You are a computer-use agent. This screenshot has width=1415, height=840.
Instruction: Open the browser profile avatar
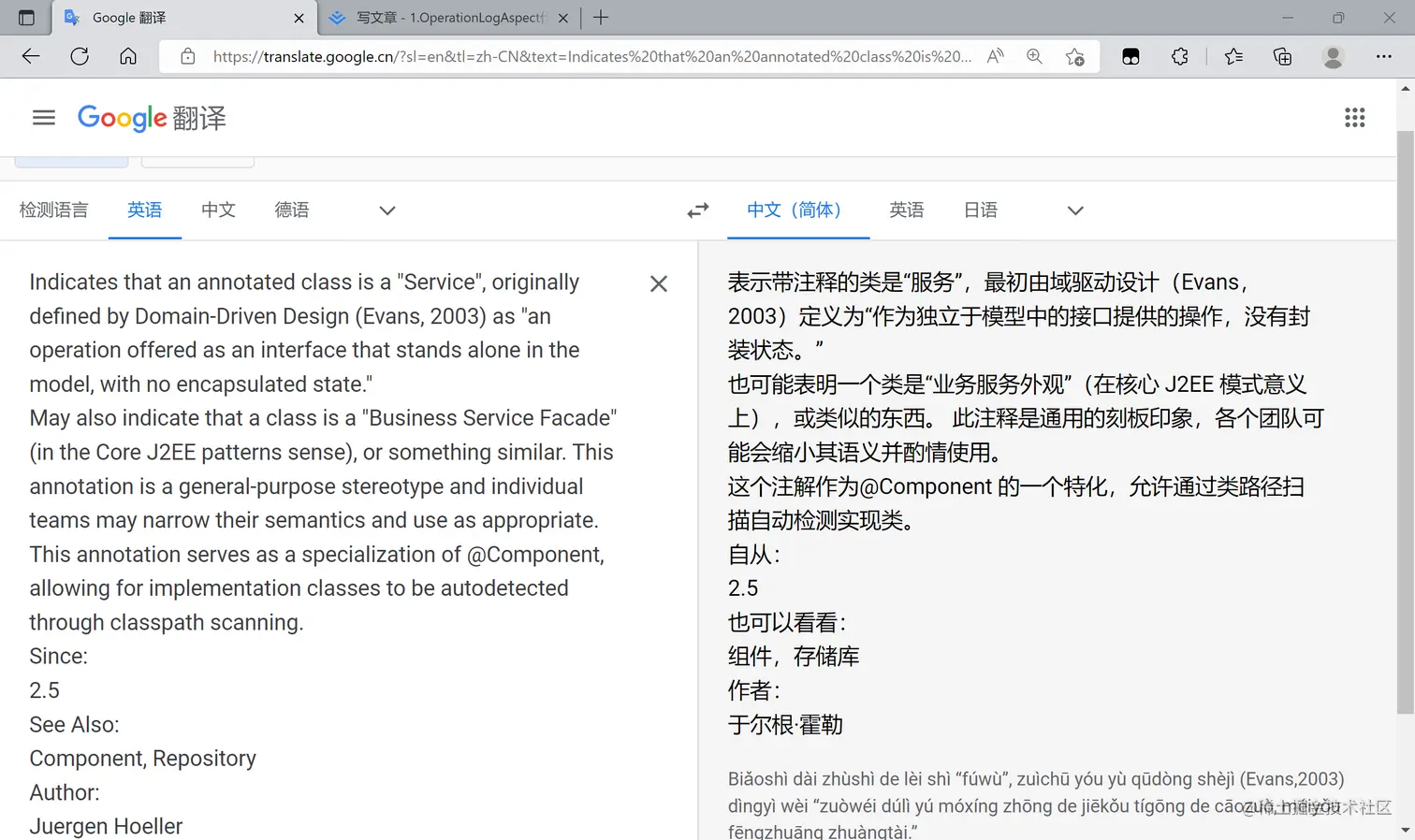(x=1333, y=56)
